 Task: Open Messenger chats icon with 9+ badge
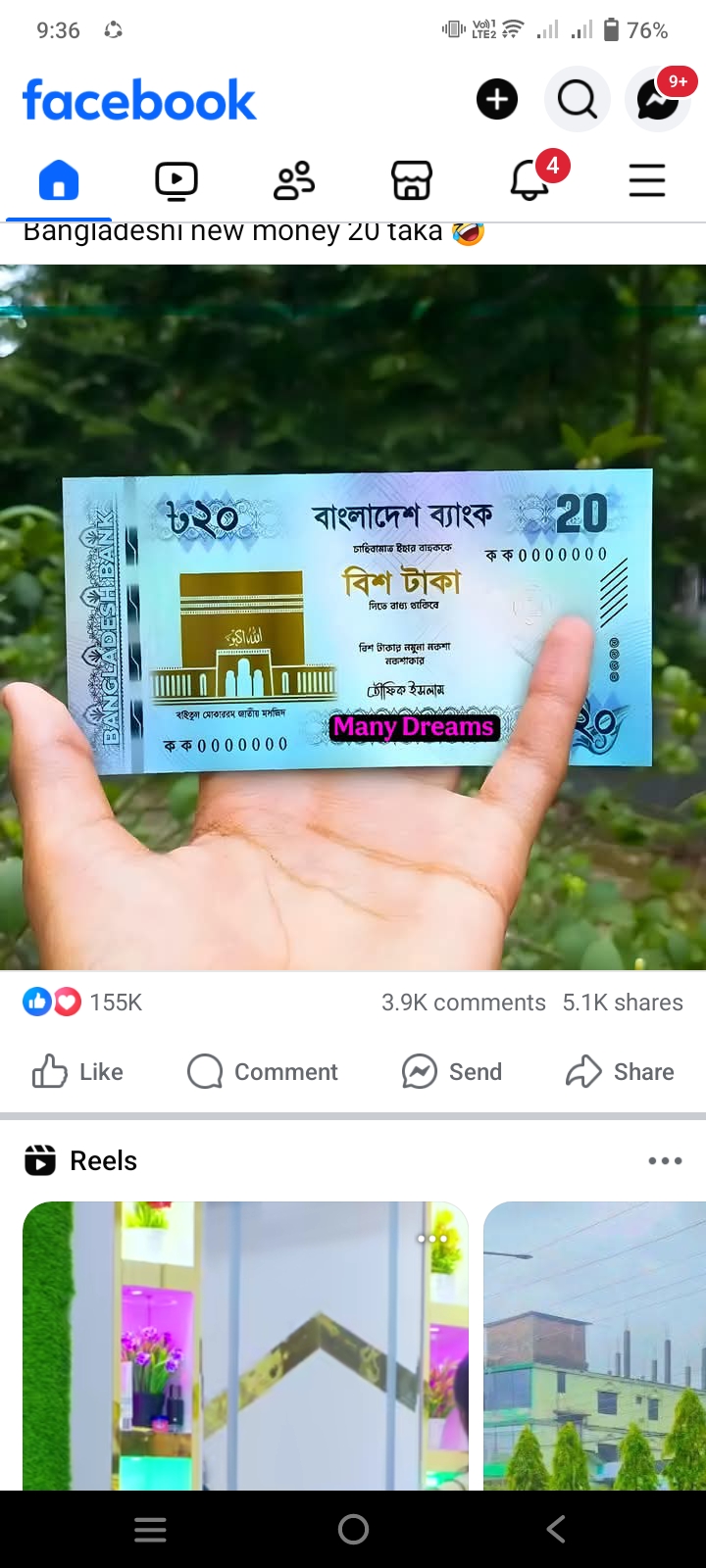click(658, 98)
